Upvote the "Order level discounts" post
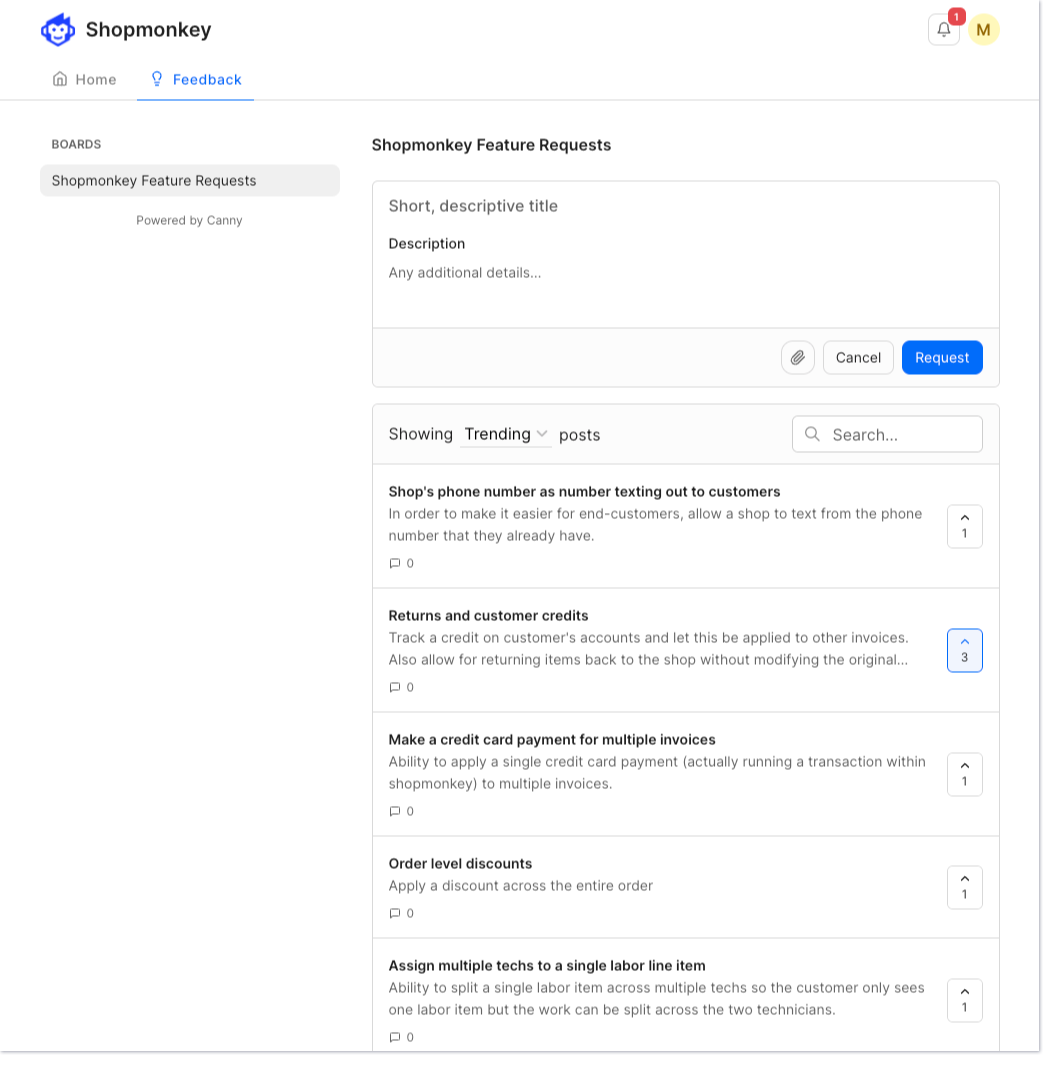The width and height of the screenshot is (1059, 1071). pos(964,887)
